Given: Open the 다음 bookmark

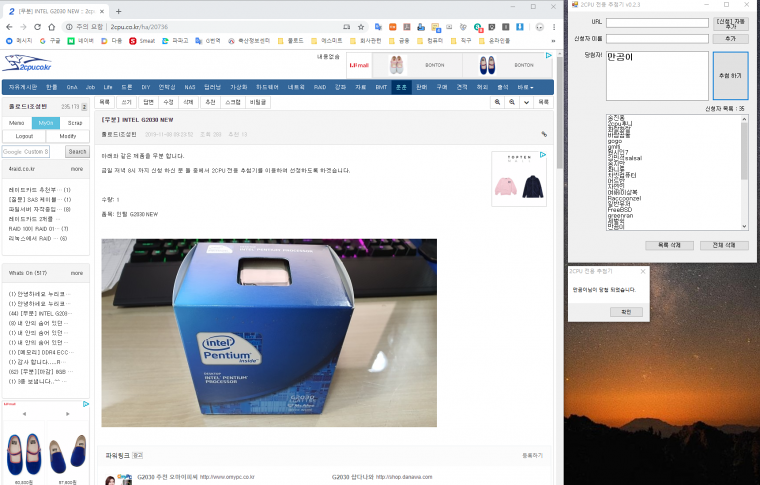Looking at the screenshot, I should (111, 41).
